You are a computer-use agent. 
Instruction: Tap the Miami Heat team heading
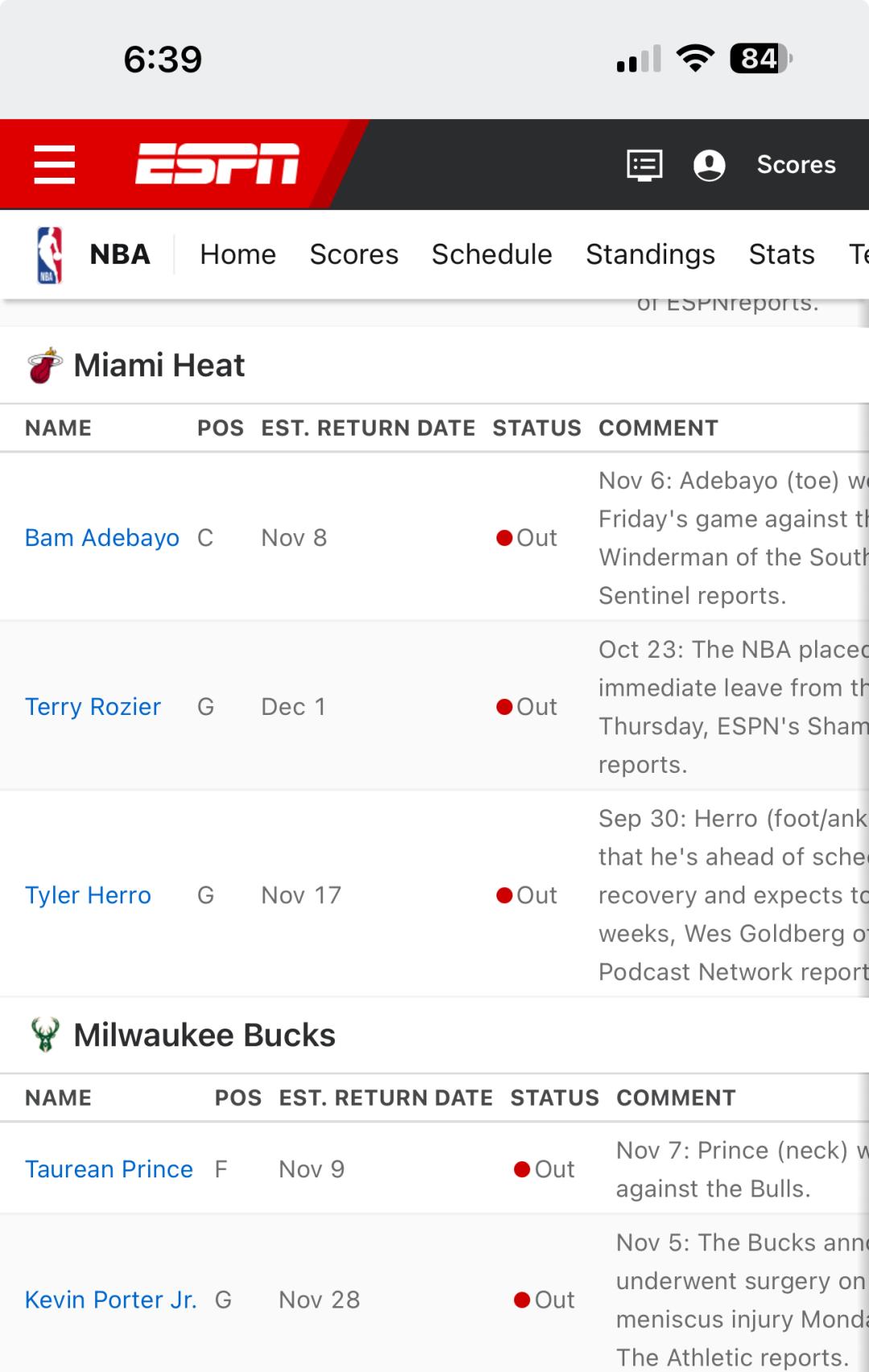point(159,366)
